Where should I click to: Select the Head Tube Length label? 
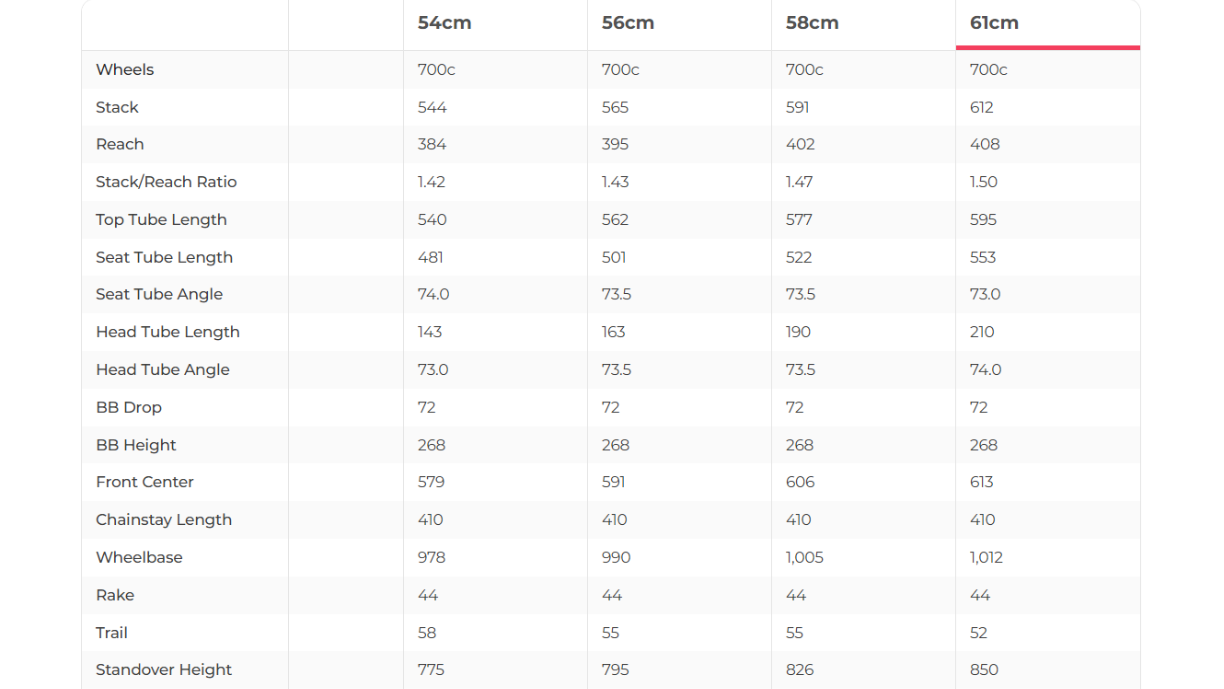[x=167, y=332]
